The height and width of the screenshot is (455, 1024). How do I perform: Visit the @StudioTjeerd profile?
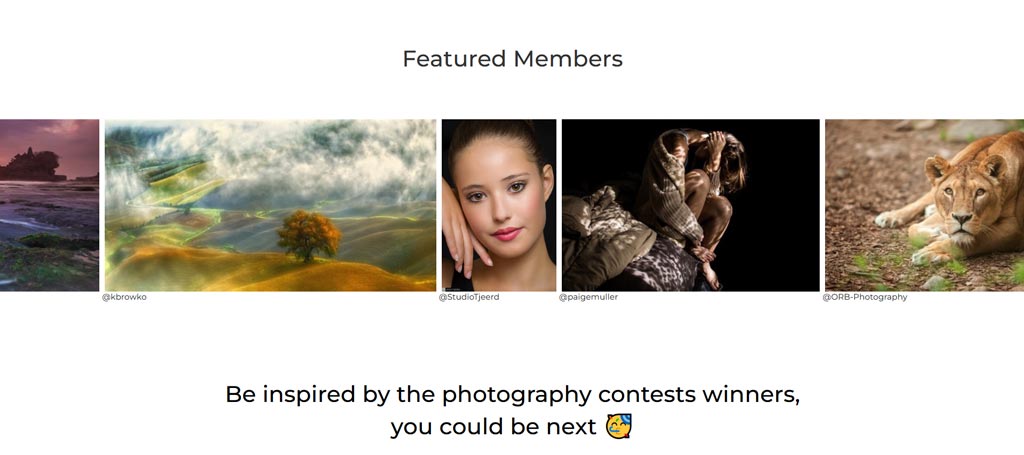point(469,297)
